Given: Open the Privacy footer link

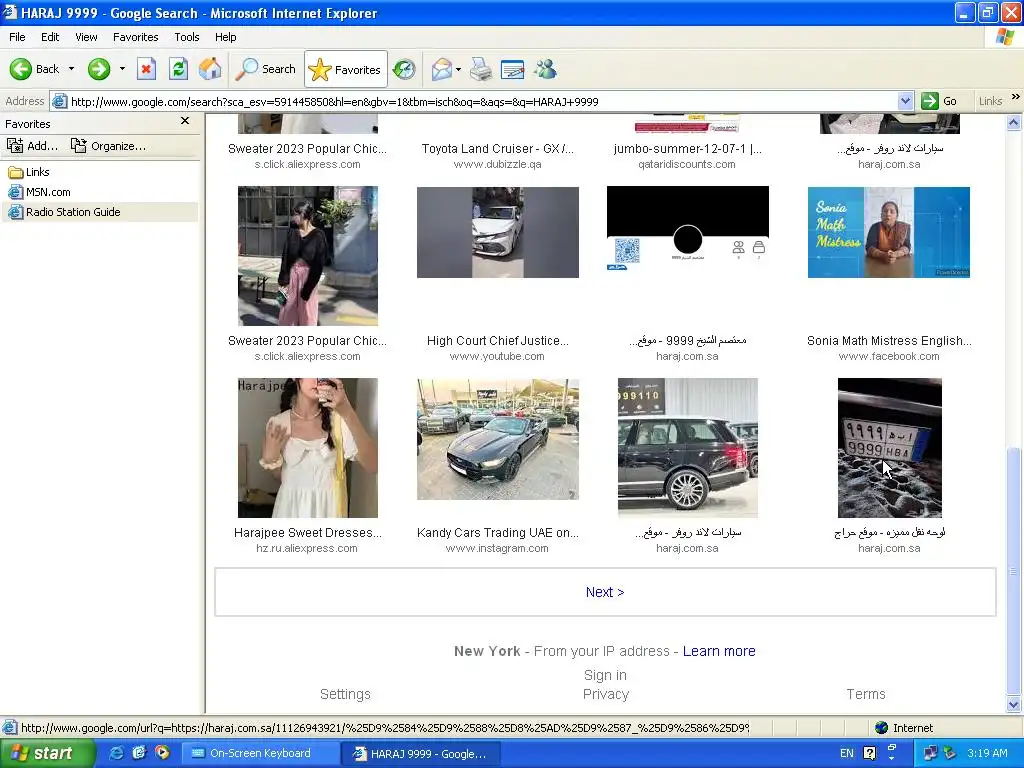Looking at the screenshot, I should 605,694.
